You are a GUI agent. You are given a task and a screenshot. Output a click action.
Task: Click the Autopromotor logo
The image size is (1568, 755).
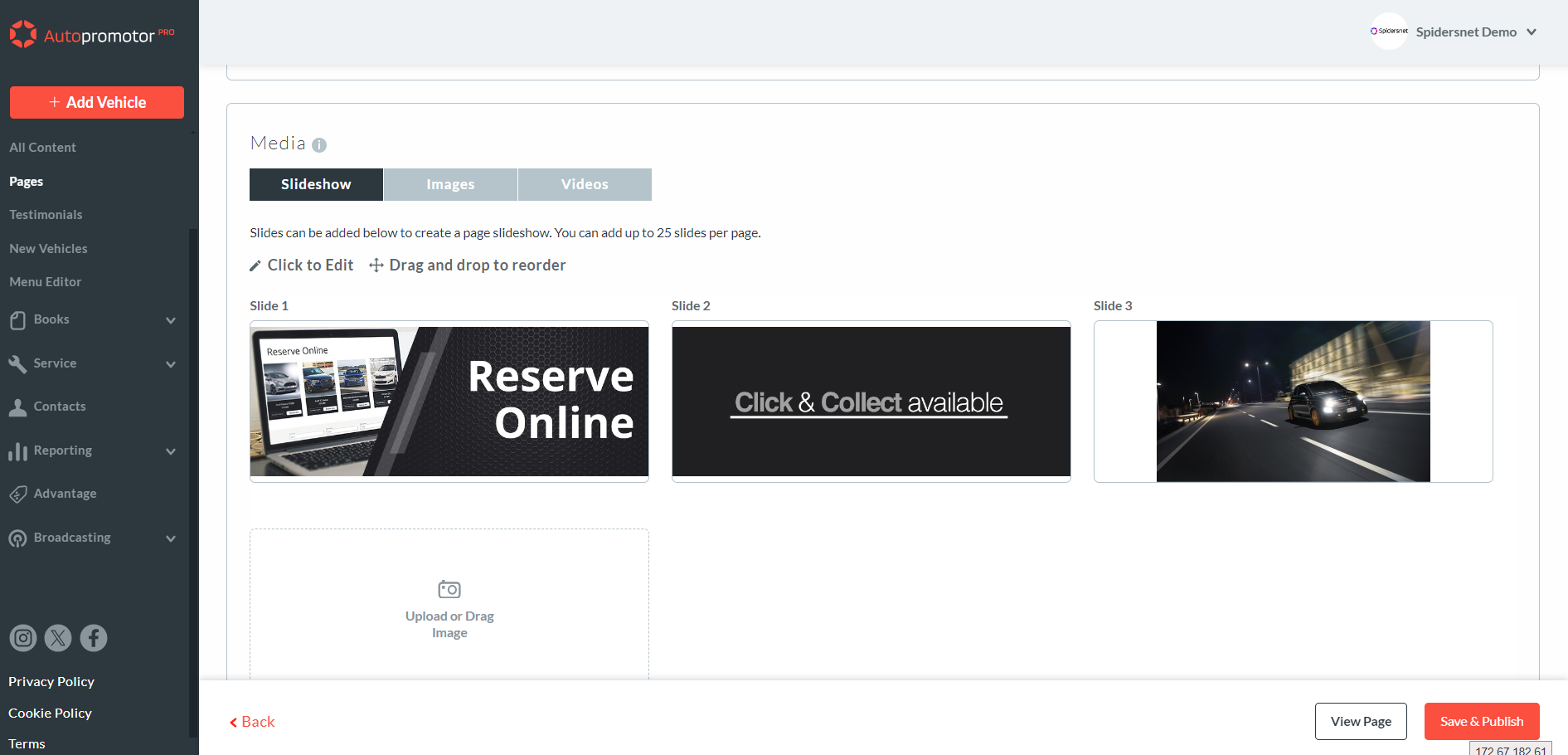(91, 35)
